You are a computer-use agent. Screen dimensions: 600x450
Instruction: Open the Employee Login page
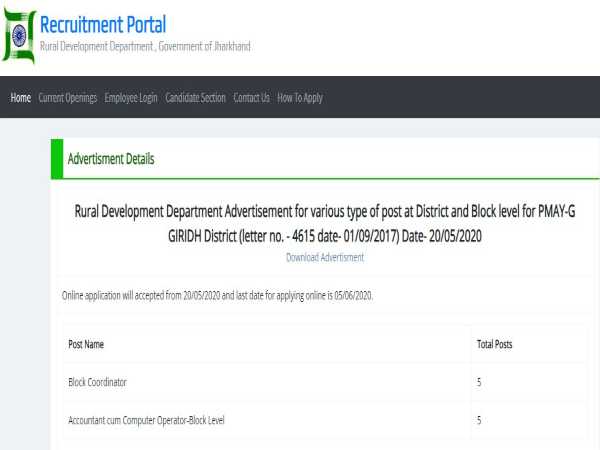tap(131, 98)
